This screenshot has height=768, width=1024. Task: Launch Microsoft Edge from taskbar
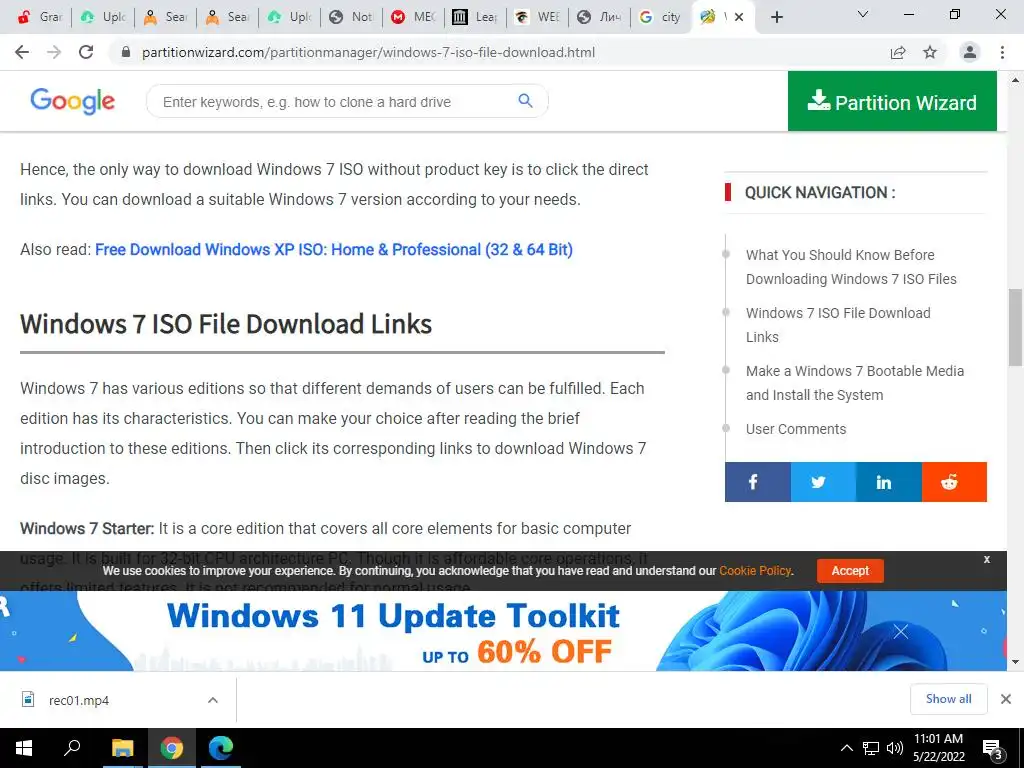221,748
